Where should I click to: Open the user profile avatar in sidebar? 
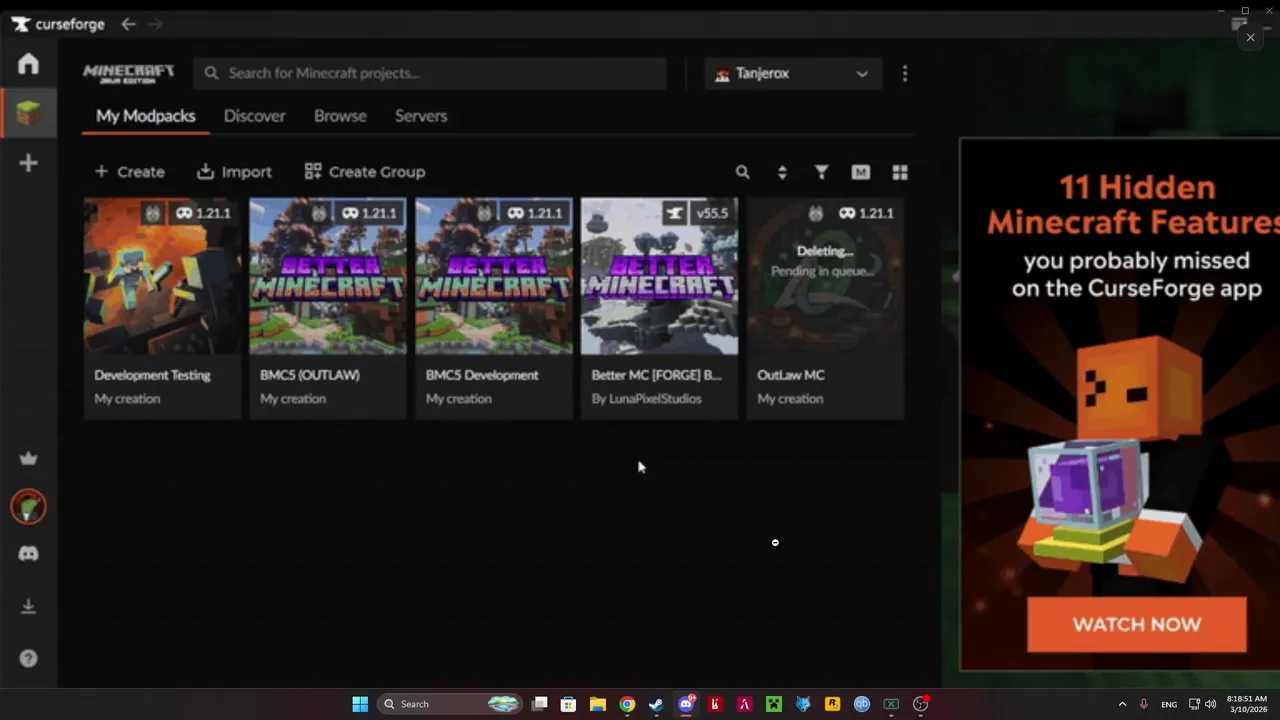pyautogui.click(x=28, y=507)
